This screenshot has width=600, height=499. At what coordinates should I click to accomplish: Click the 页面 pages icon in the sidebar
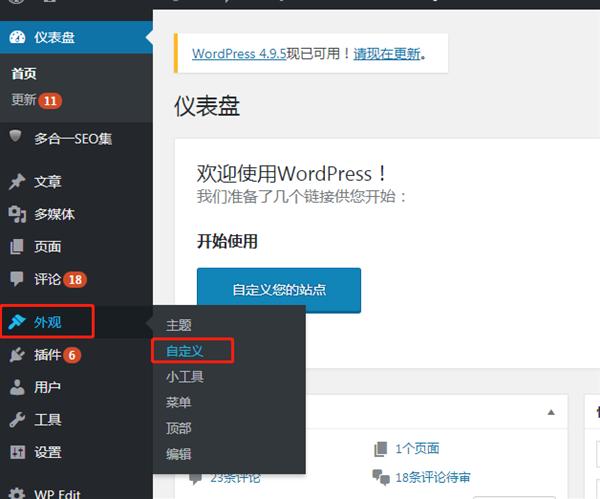[17, 247]
